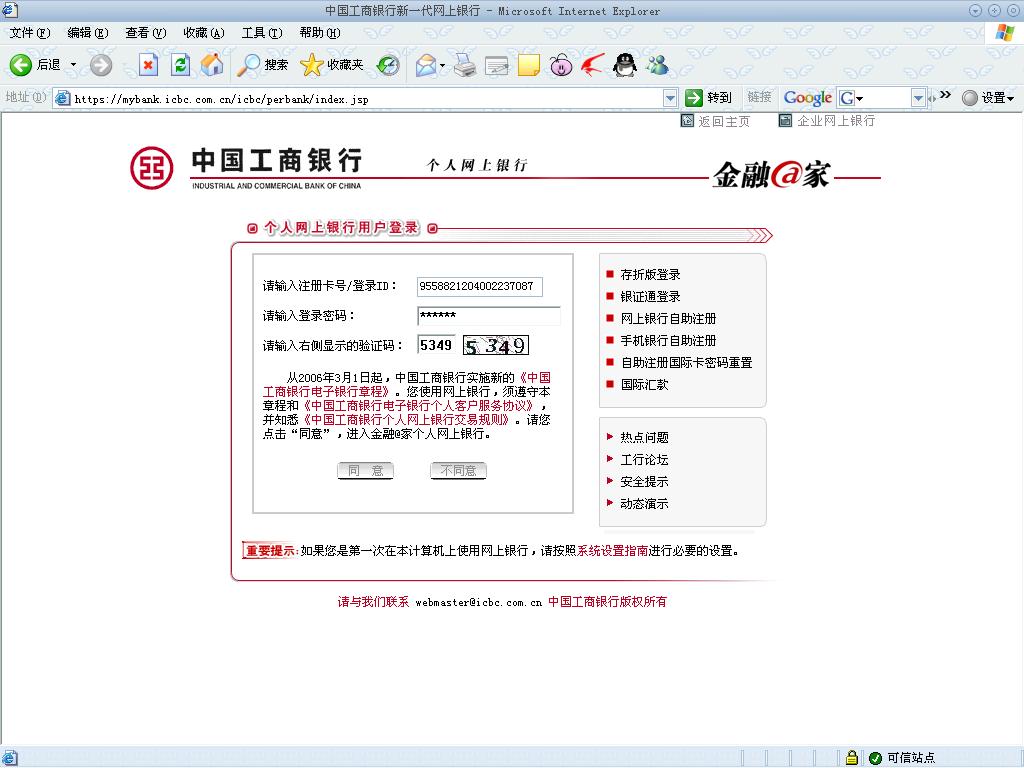Open 安全提示 link
This screenshot has height=768, width=1024.
[645, 482]
